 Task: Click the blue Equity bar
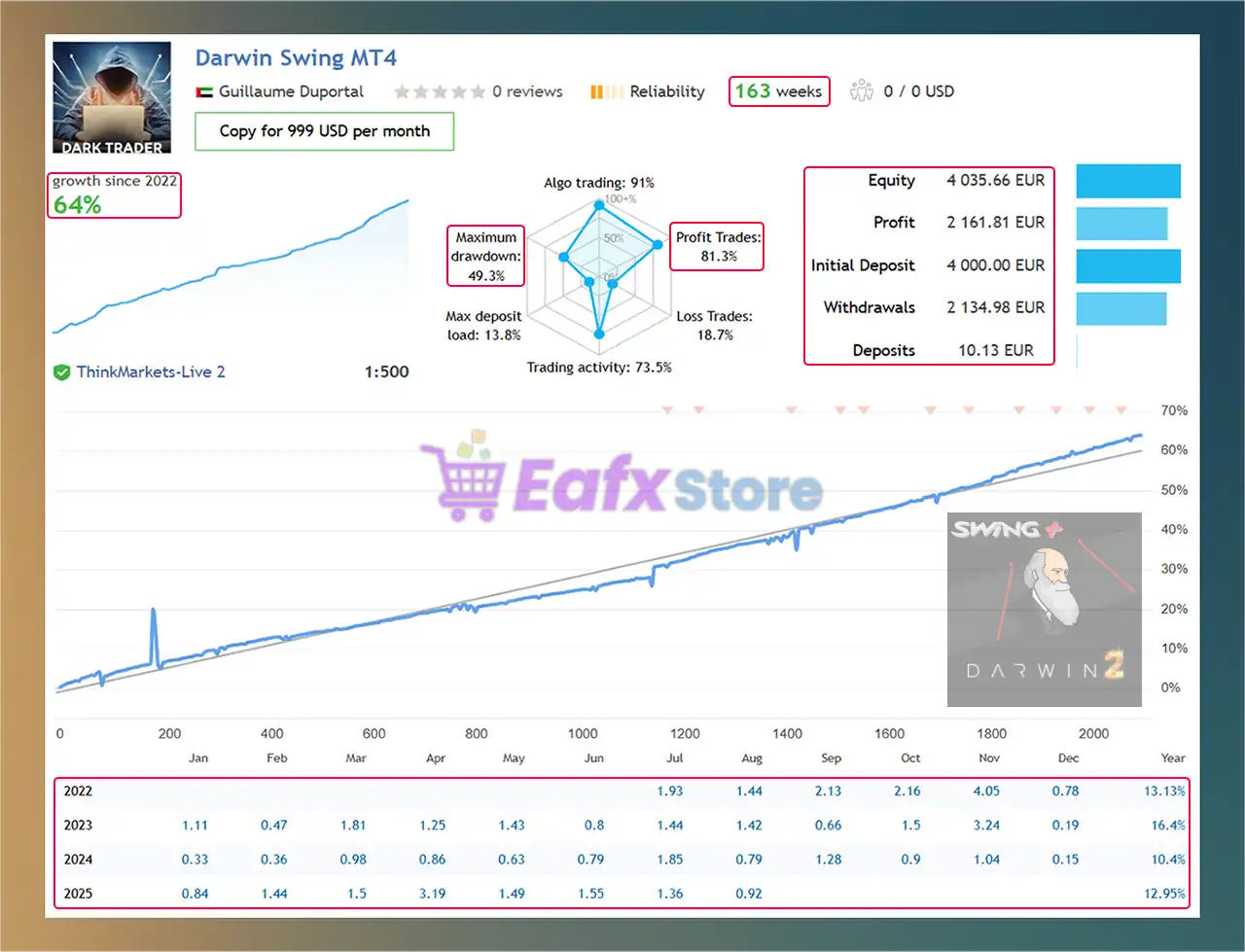(x=1128, y=181)
